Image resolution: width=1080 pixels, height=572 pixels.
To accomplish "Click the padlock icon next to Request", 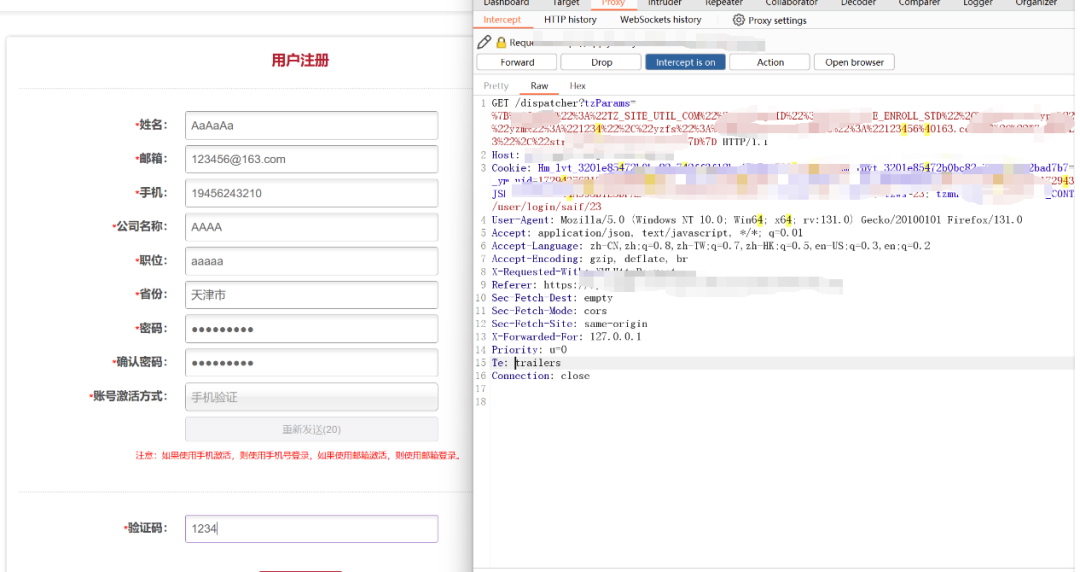I will pos(501,43).
